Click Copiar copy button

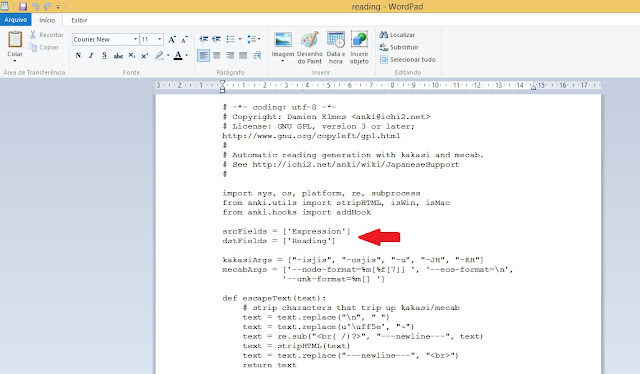click(44, 47)
